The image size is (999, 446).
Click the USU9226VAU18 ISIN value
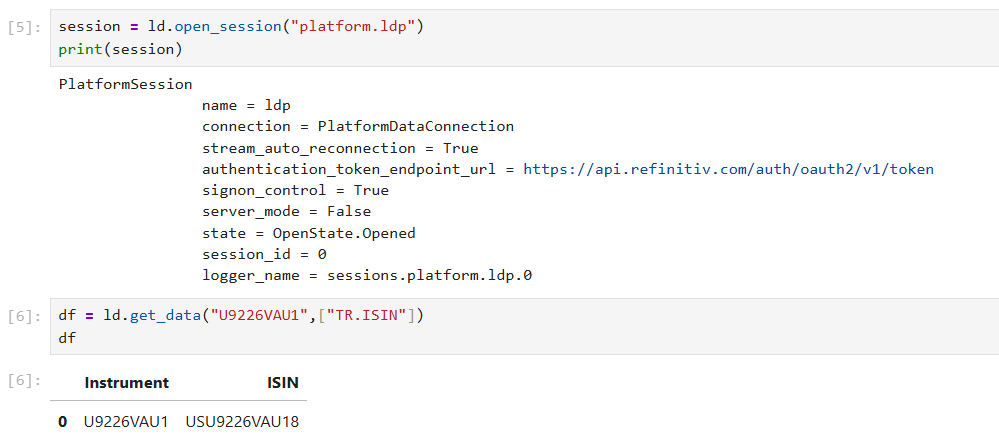pos(242,422)
